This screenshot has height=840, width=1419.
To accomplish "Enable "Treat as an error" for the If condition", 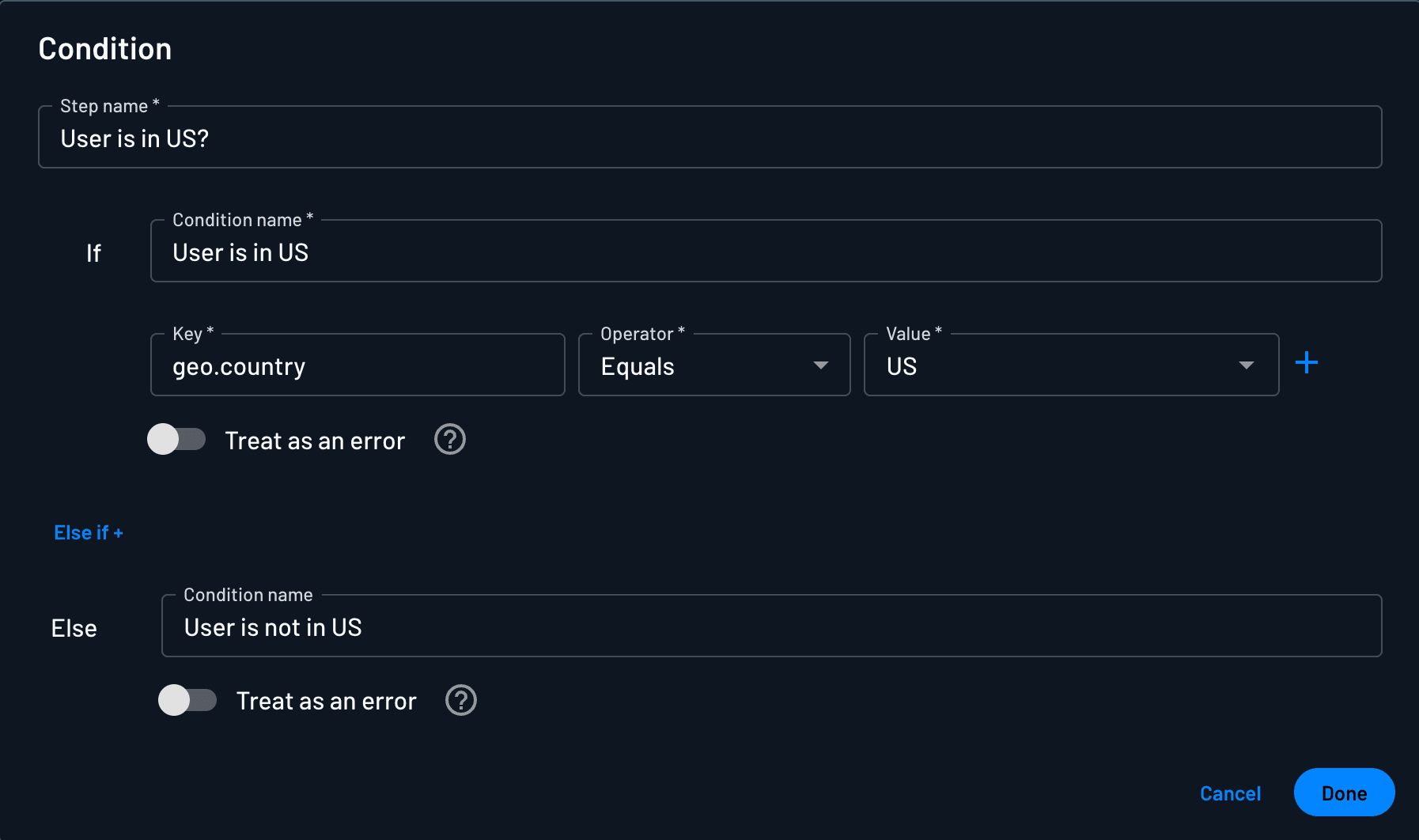I will 176,439.
